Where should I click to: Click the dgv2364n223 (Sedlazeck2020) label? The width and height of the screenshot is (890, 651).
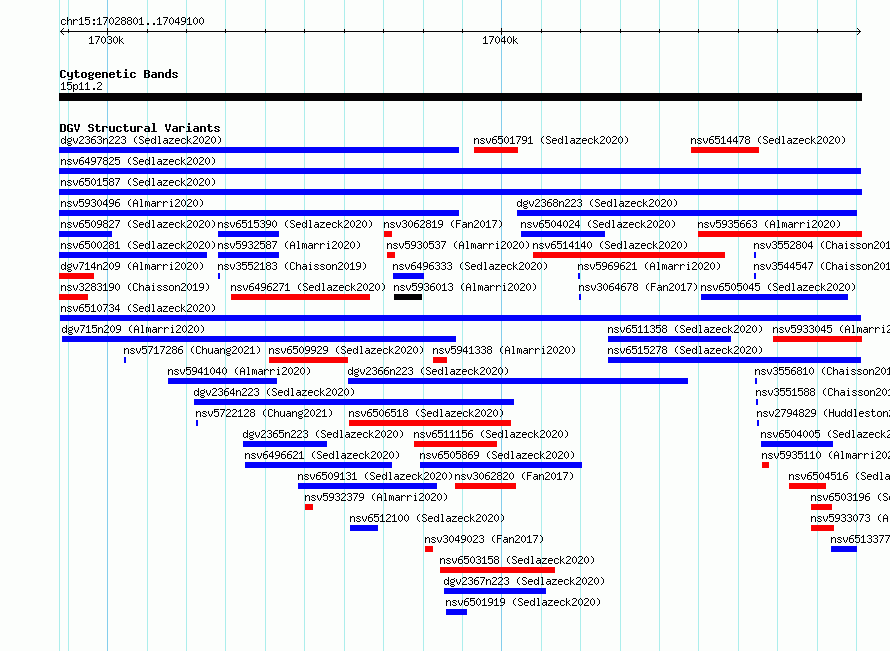pos(274,392)
